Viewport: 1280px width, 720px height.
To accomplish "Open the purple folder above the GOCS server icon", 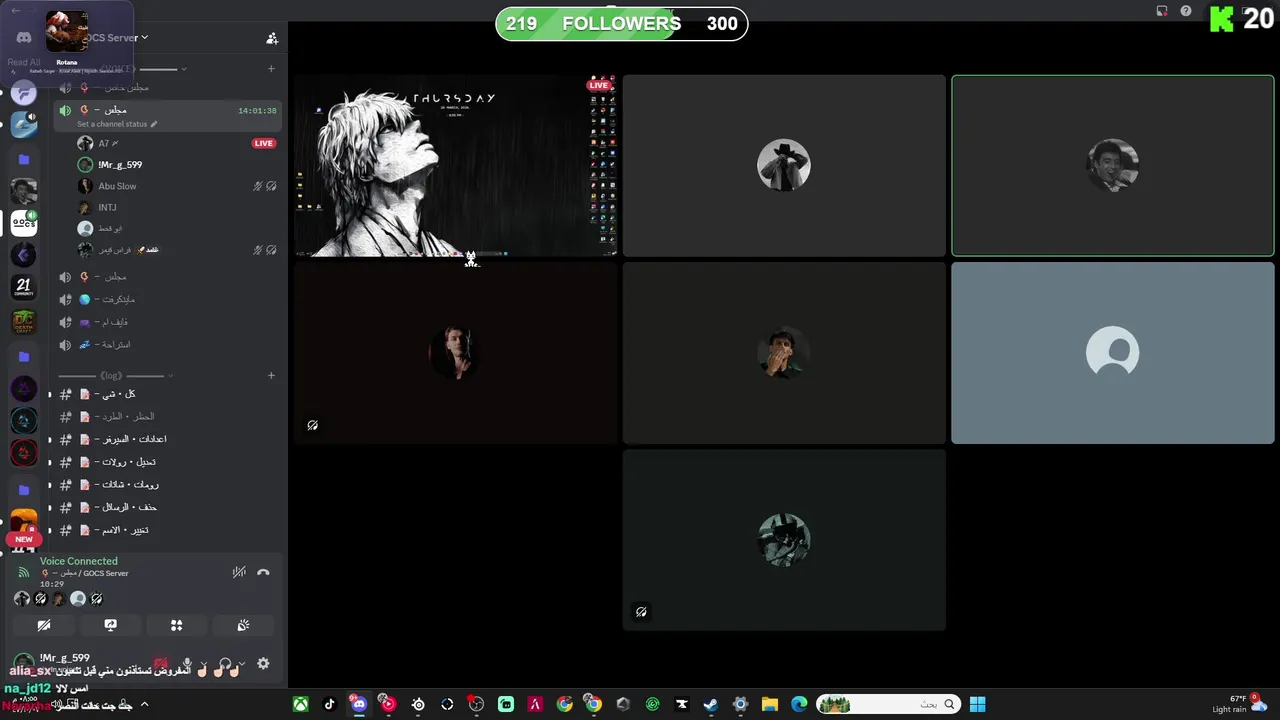I will coord(24,159).
